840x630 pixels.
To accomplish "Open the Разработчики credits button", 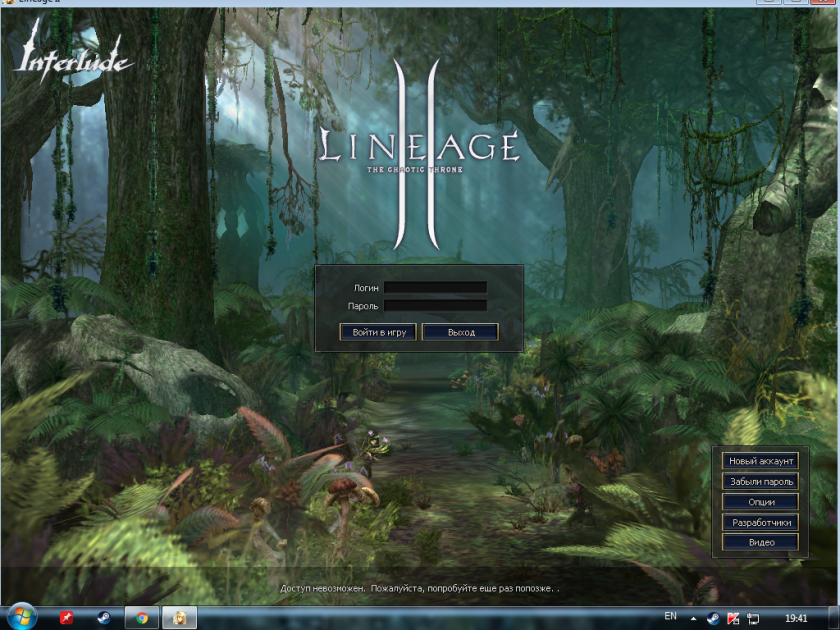I will pyautogui.click(x=761, y=522).
